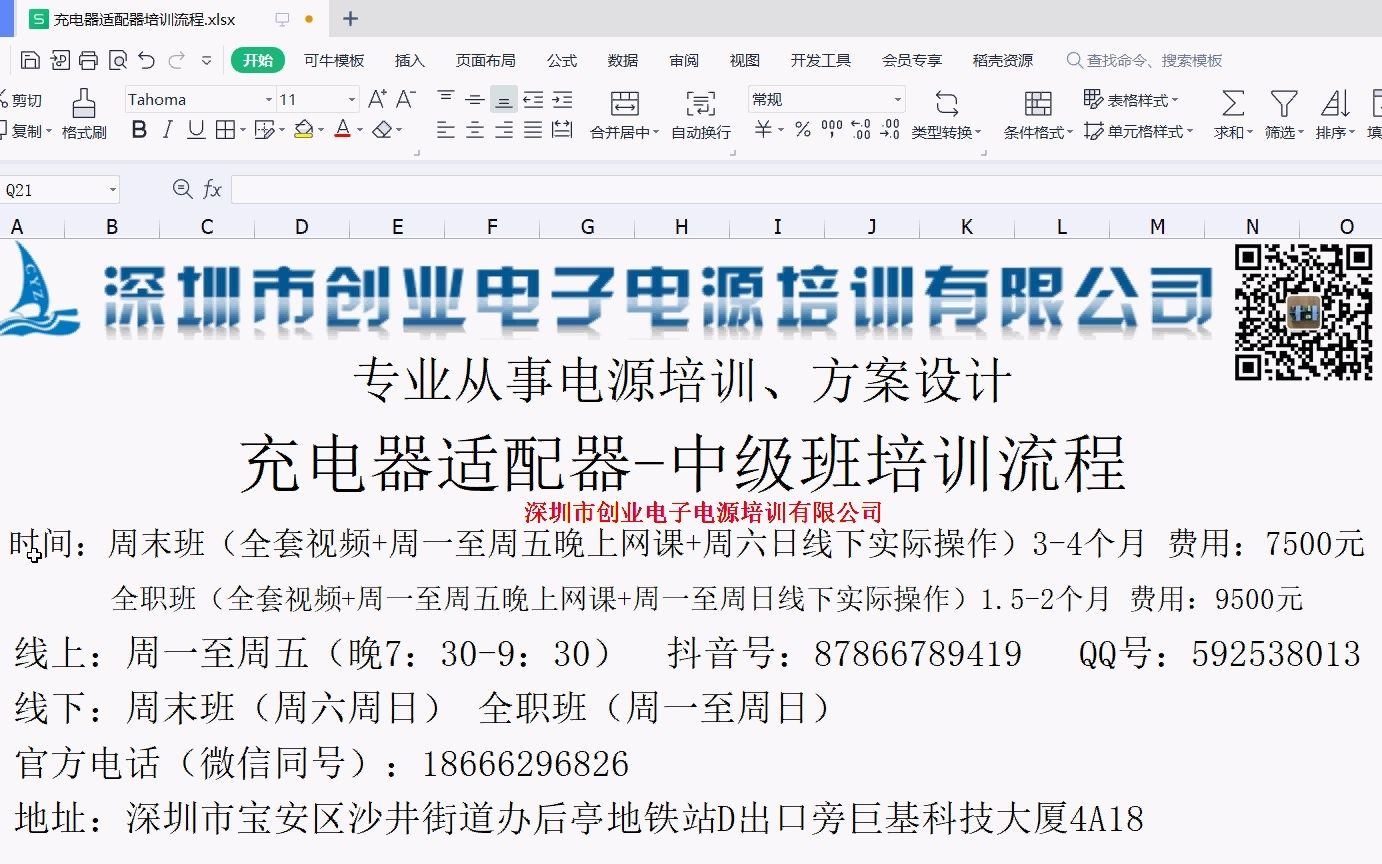The width and height of the screenshot is (1382, 864).
Task: Click the Redo arrow icon
Action: coord(177,60)
